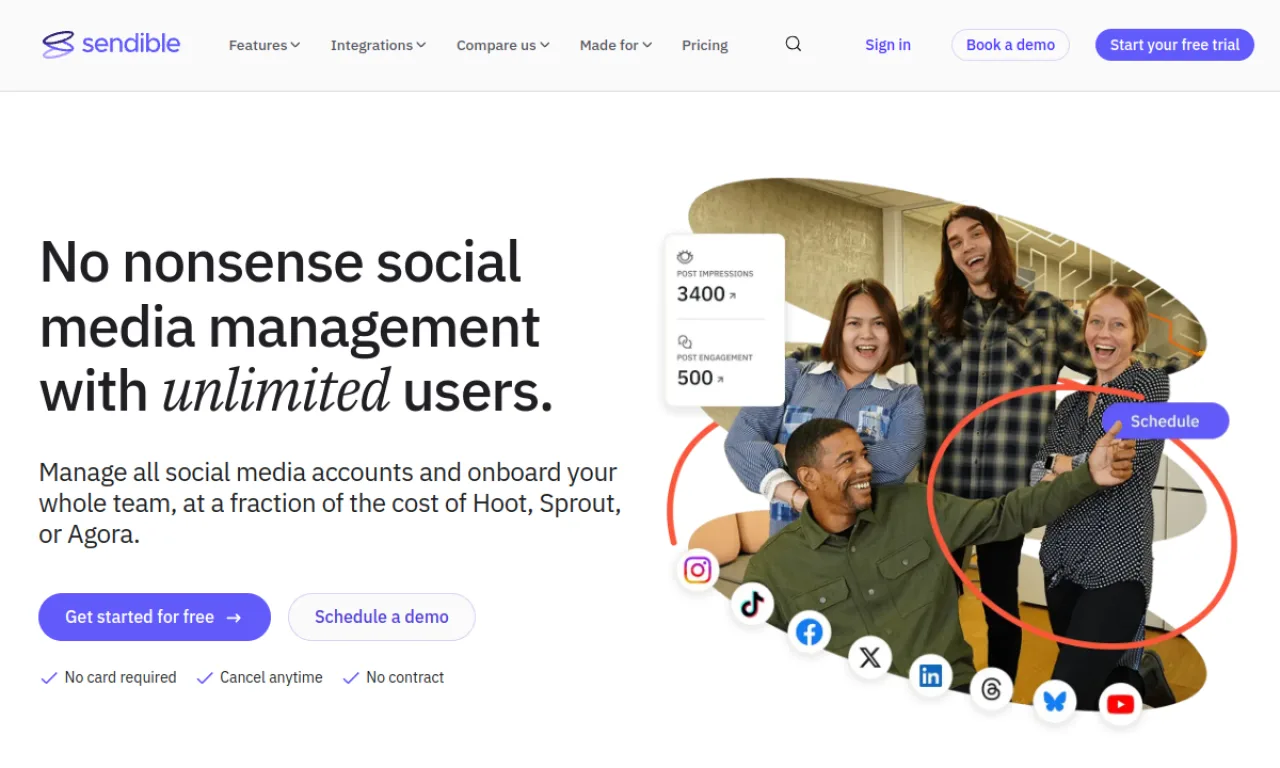Click the 3400 post impressions value
The width and height of the screenshot is (1280, 768).
701,294
